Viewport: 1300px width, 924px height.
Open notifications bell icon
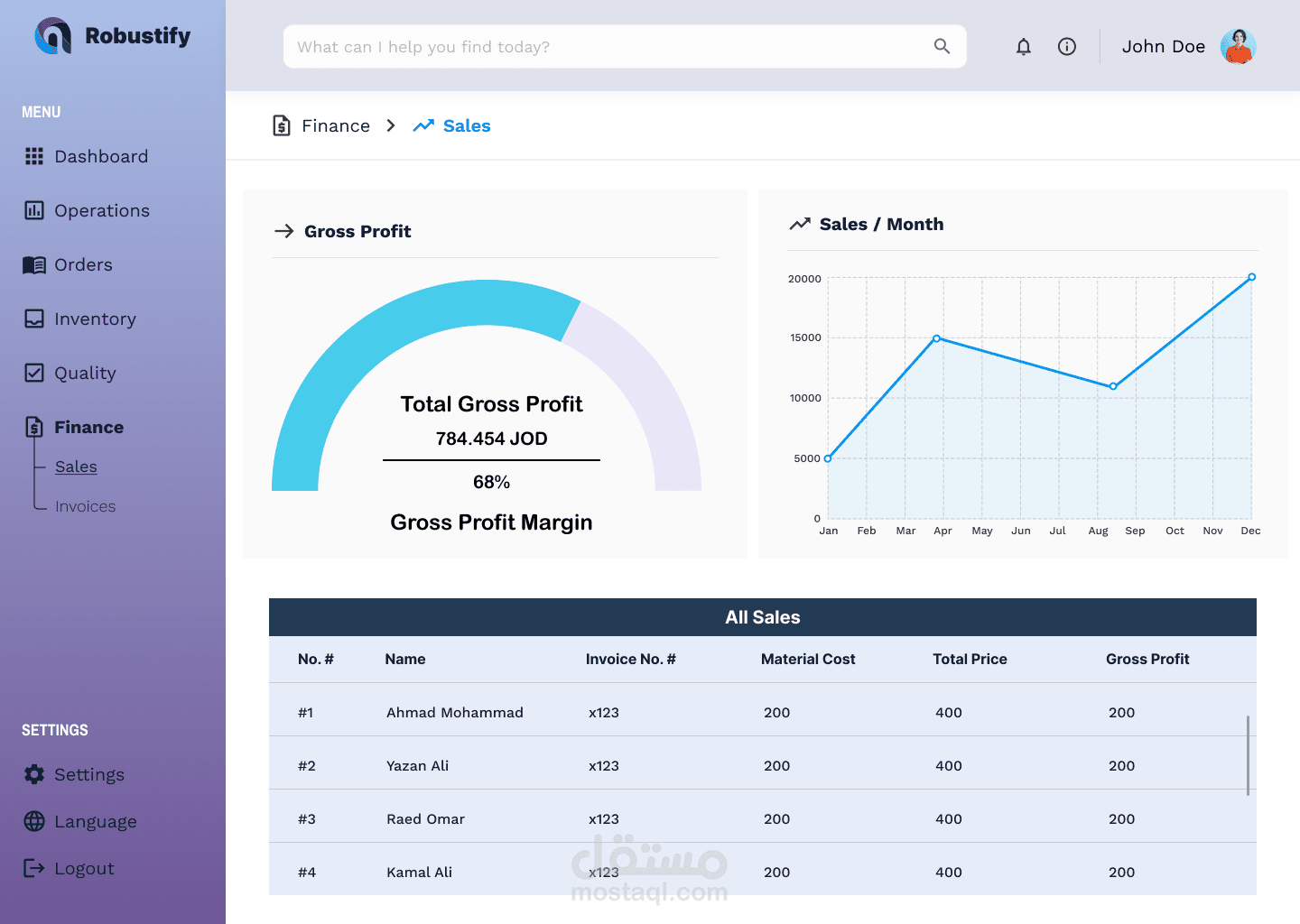(1023, 47)
